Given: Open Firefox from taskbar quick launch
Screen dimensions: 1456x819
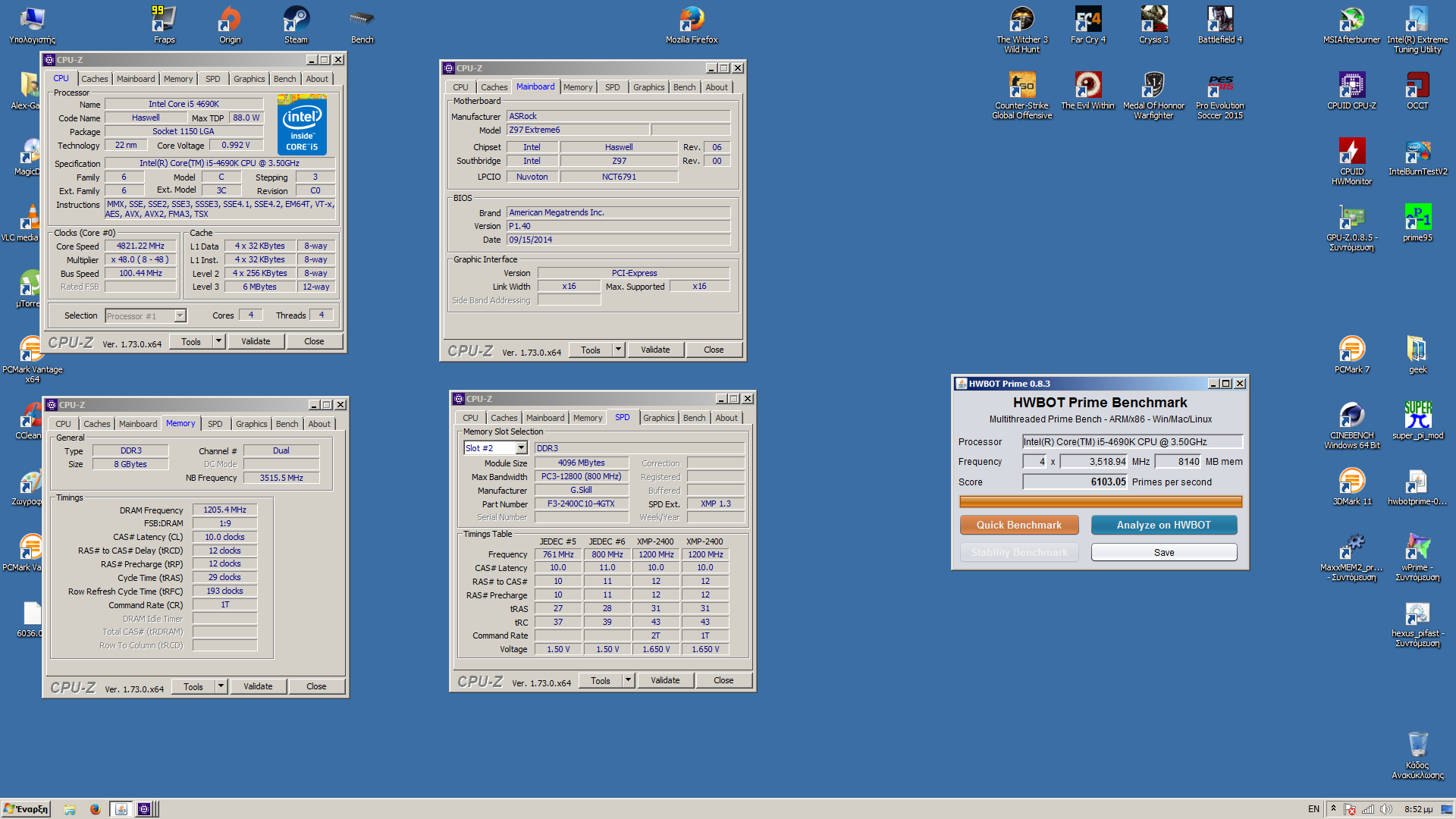Looking at the screenshot, I should (x=95, y=809).
